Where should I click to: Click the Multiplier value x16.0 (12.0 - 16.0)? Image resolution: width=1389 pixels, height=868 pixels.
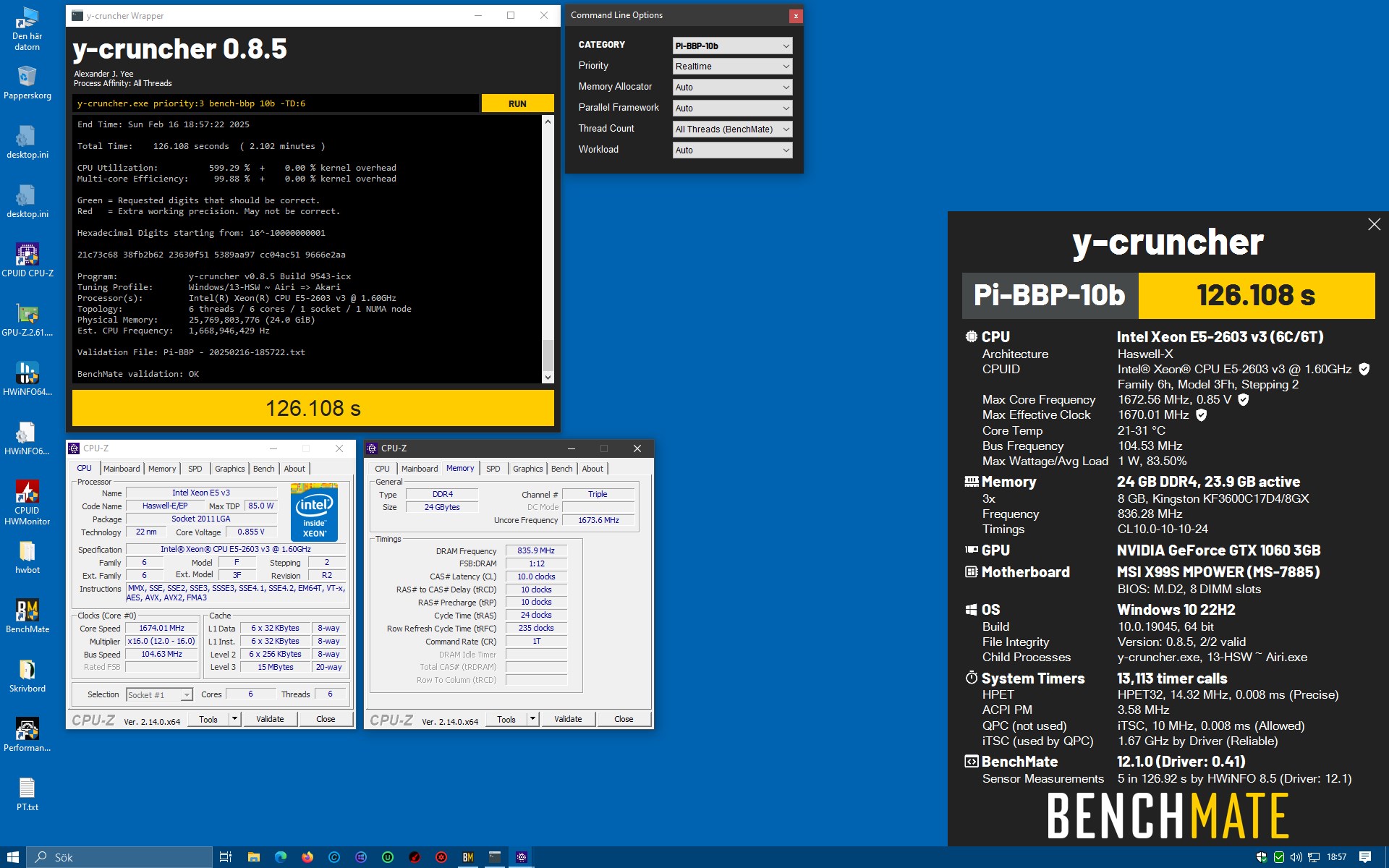coord(161,642)
